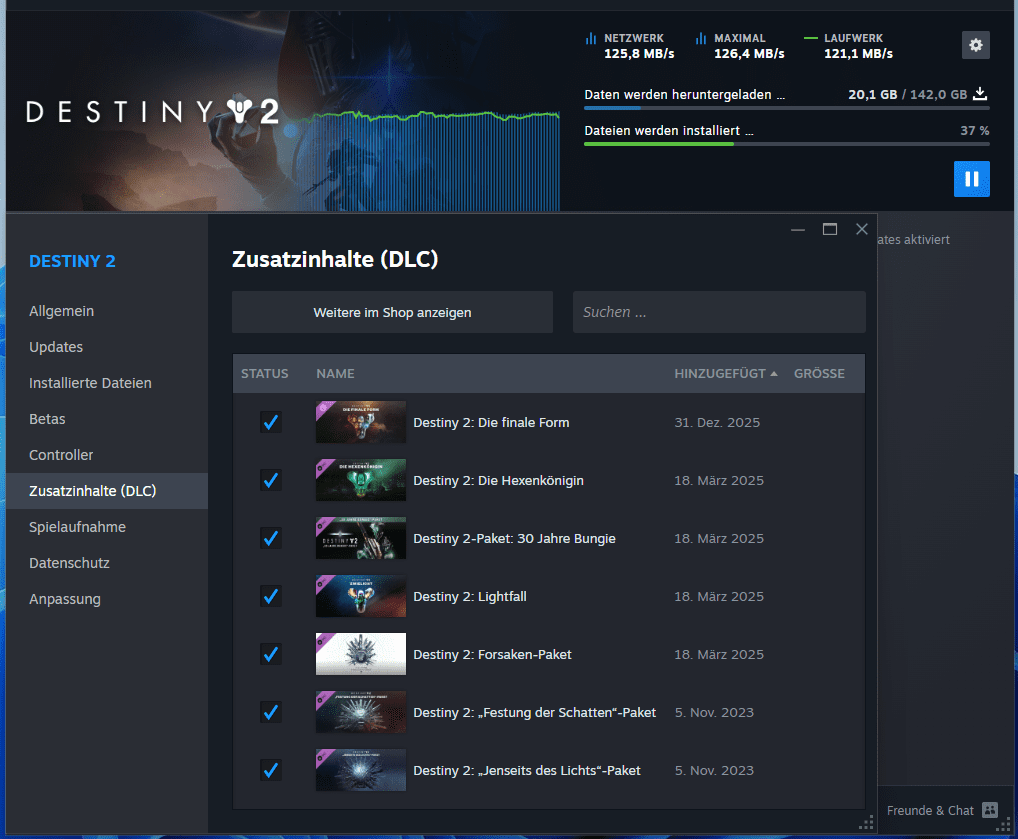This screenshot has height=839, width=1018.
Task: Disable Jenseits des Lichts-Paket checkbox
Action: pos(271,770)
